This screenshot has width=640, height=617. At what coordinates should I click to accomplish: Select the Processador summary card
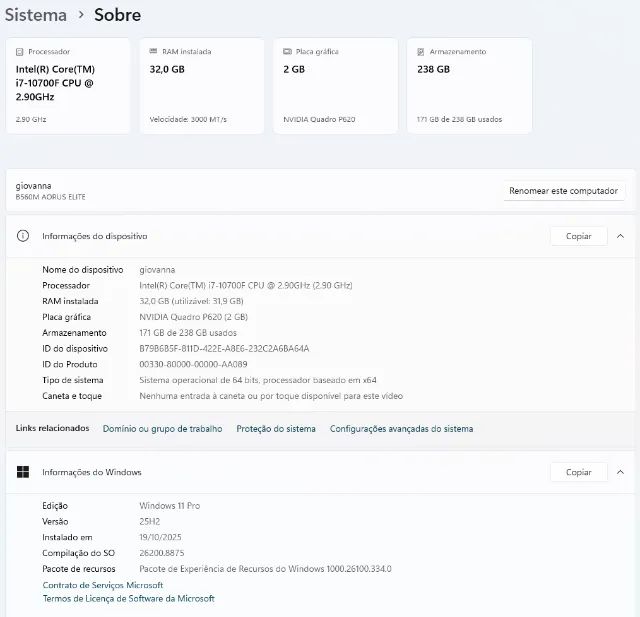click(68, 86)
